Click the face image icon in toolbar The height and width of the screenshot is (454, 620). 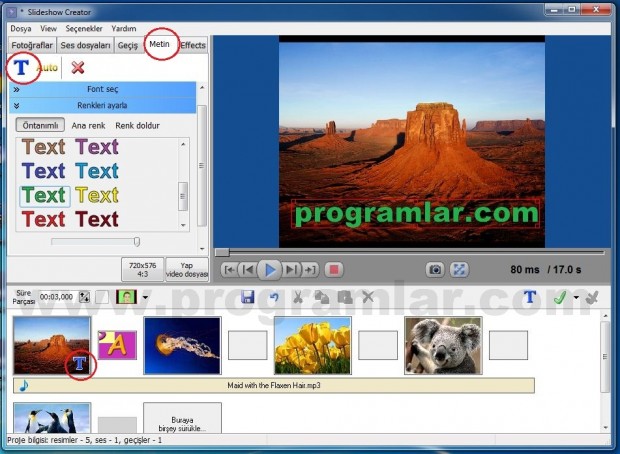[x=126, y=297]
